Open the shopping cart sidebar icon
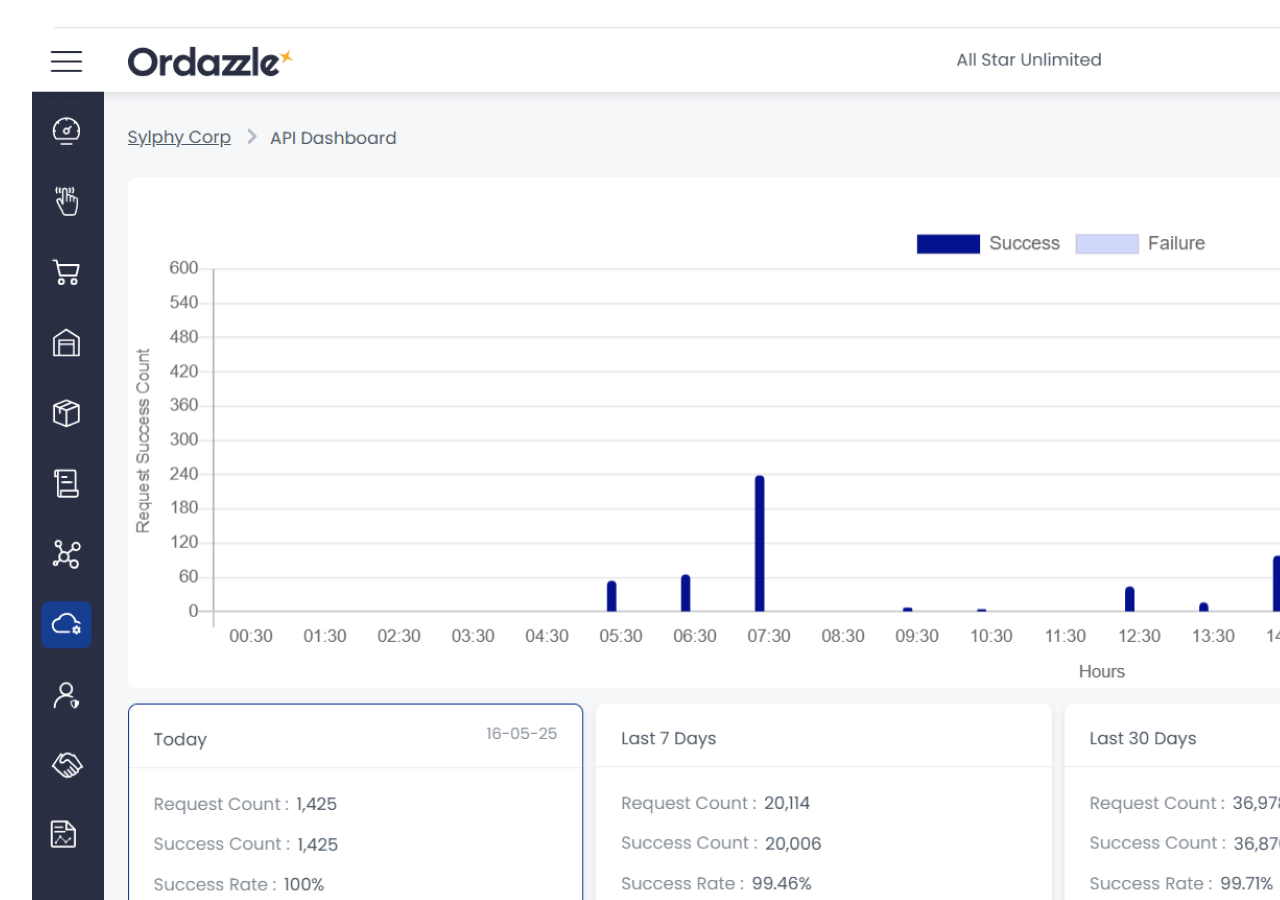 coord(67,273)
